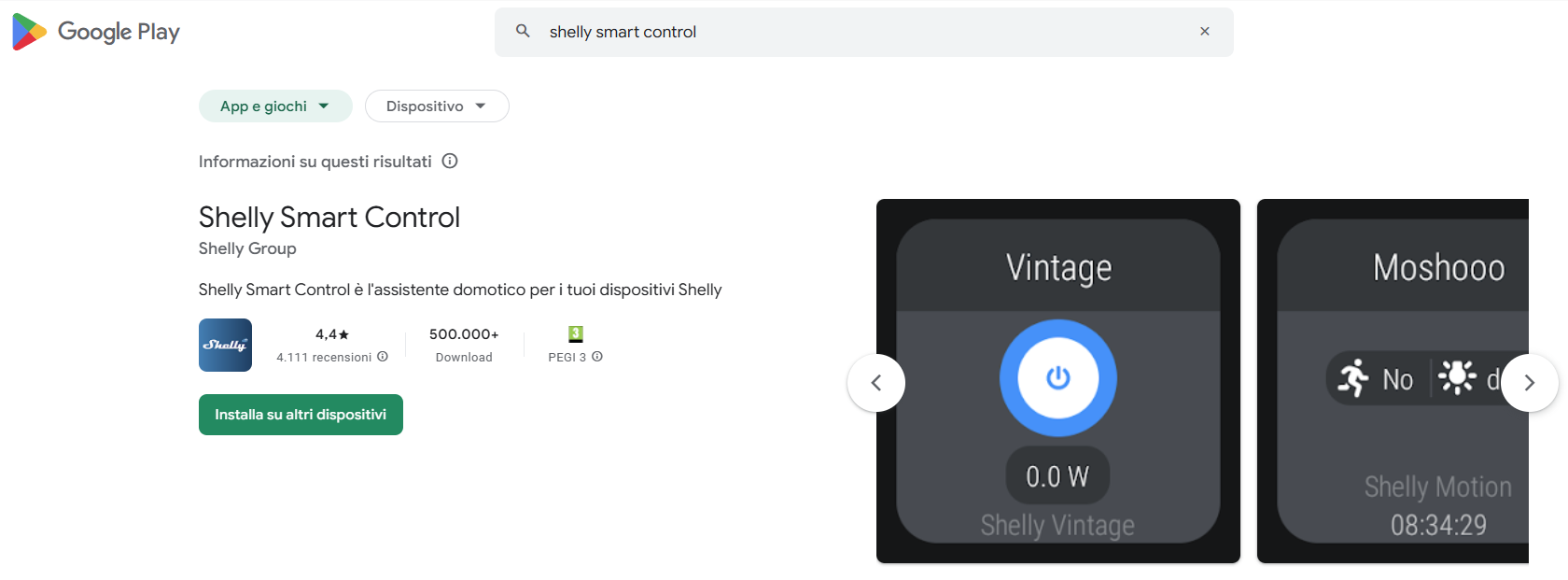Toggle the Vintage power button
This screenshot has height=580, width=1568.
click(x=1057, y=377)
